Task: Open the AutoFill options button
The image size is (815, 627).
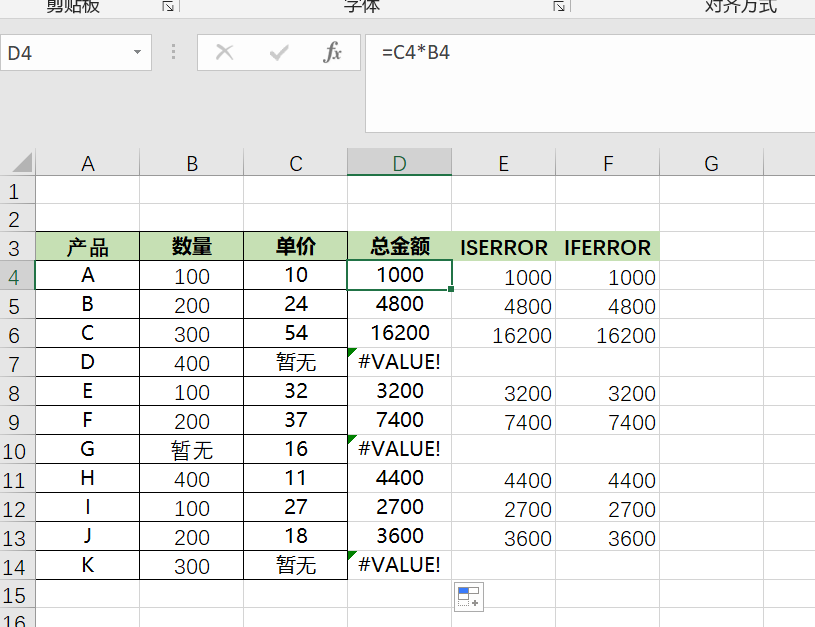Action: pos(468,597)
